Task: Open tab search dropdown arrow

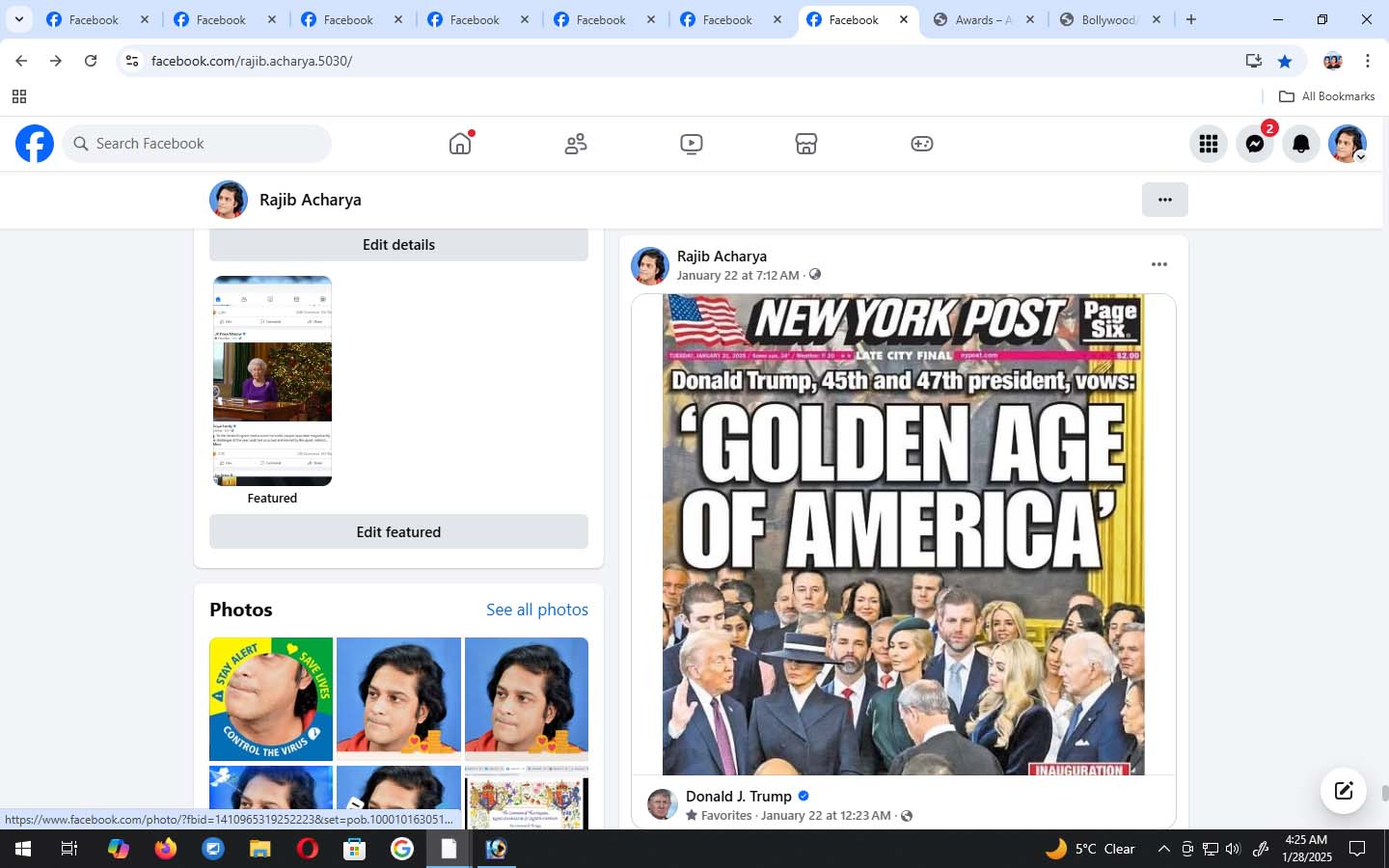Action: point(18,19)
